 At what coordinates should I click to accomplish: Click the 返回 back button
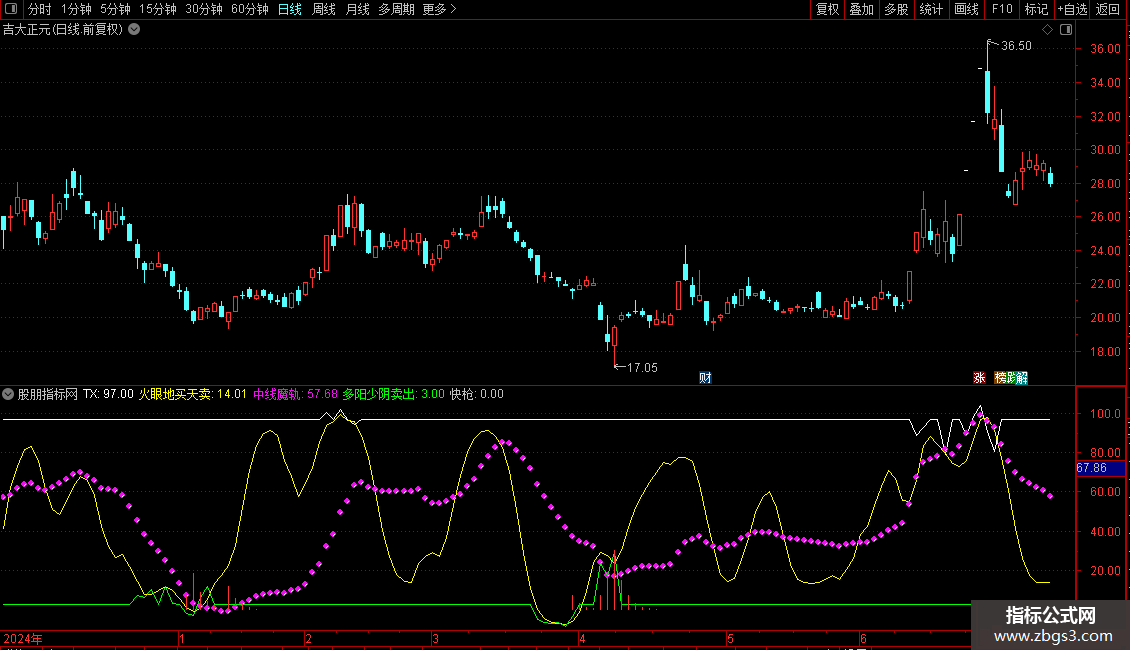(1108, 9)
